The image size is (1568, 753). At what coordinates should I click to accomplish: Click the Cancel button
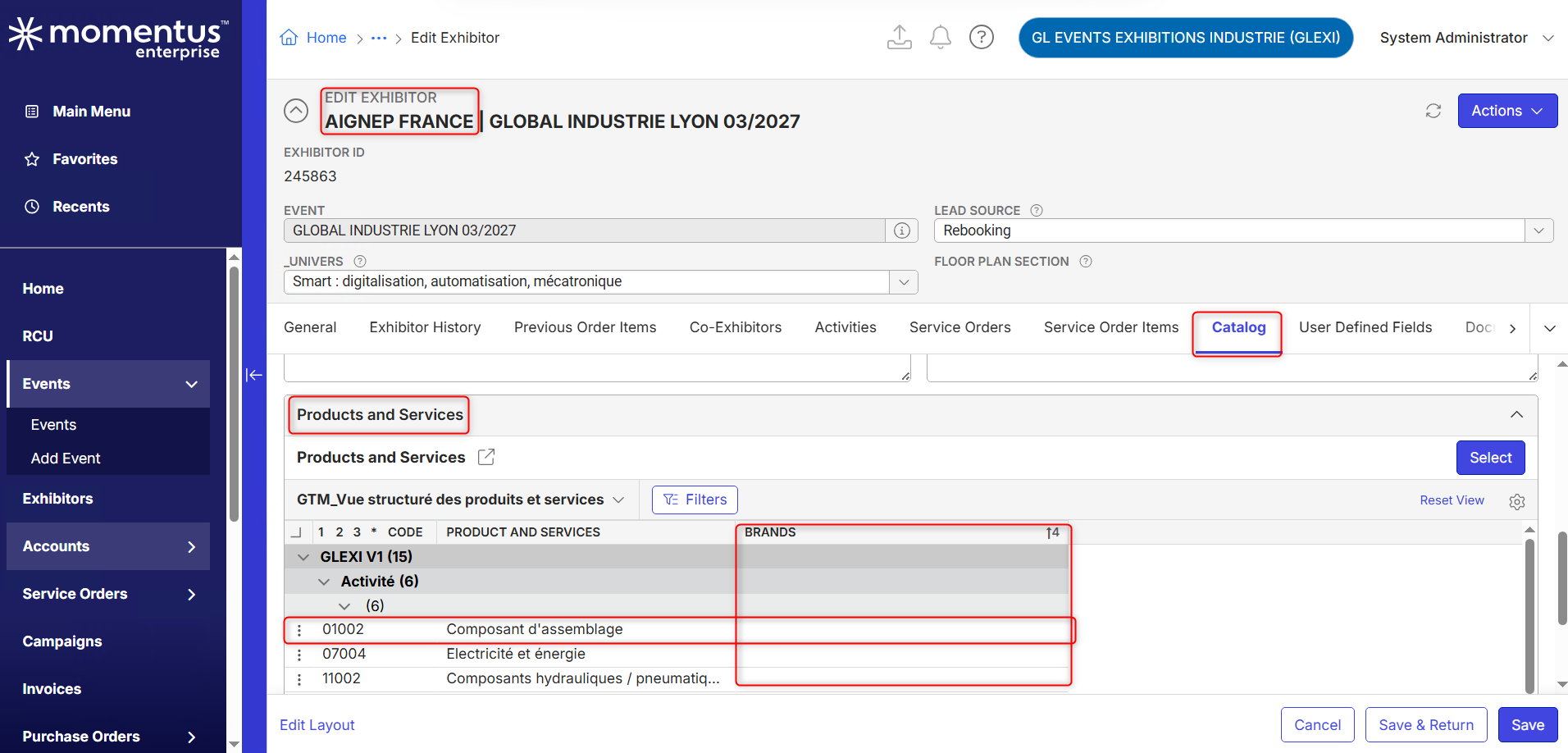click(x=1318, y=725)
